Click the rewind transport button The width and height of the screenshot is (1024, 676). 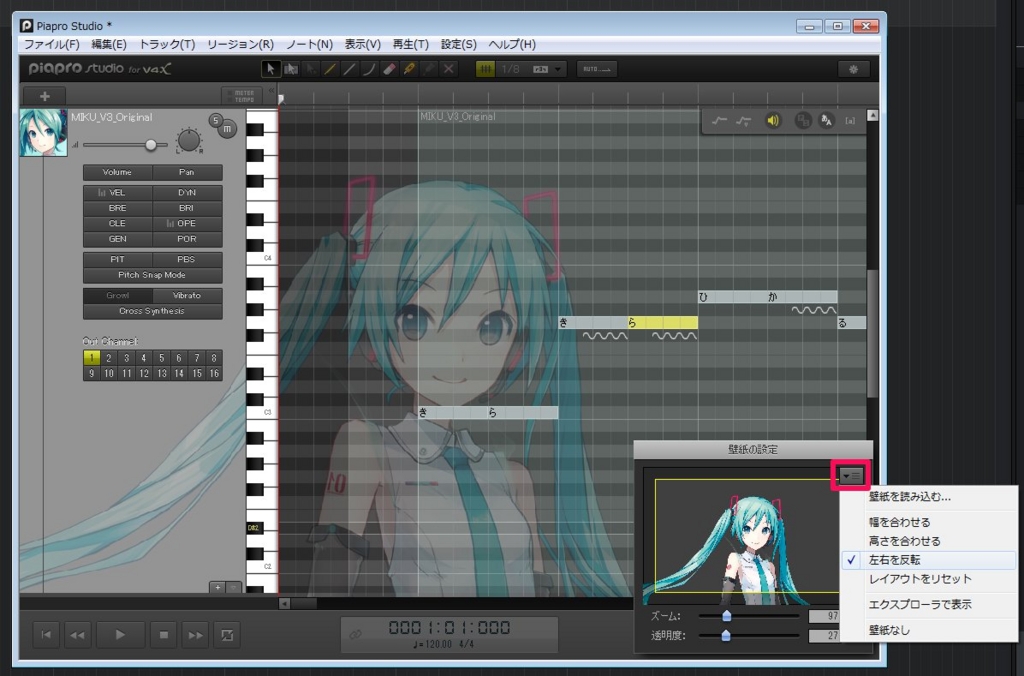tap(77, 634)
